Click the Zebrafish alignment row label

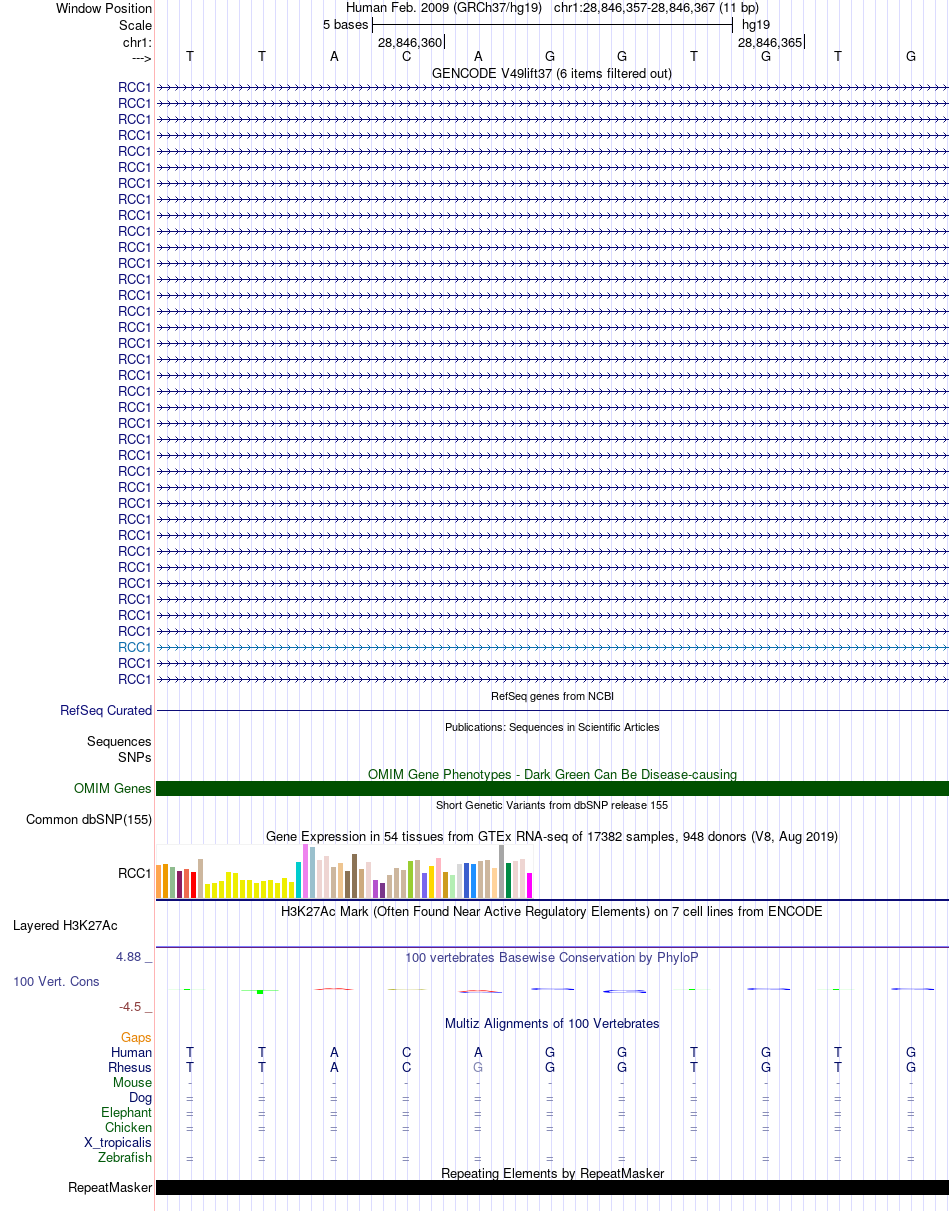pos(125,1158)
